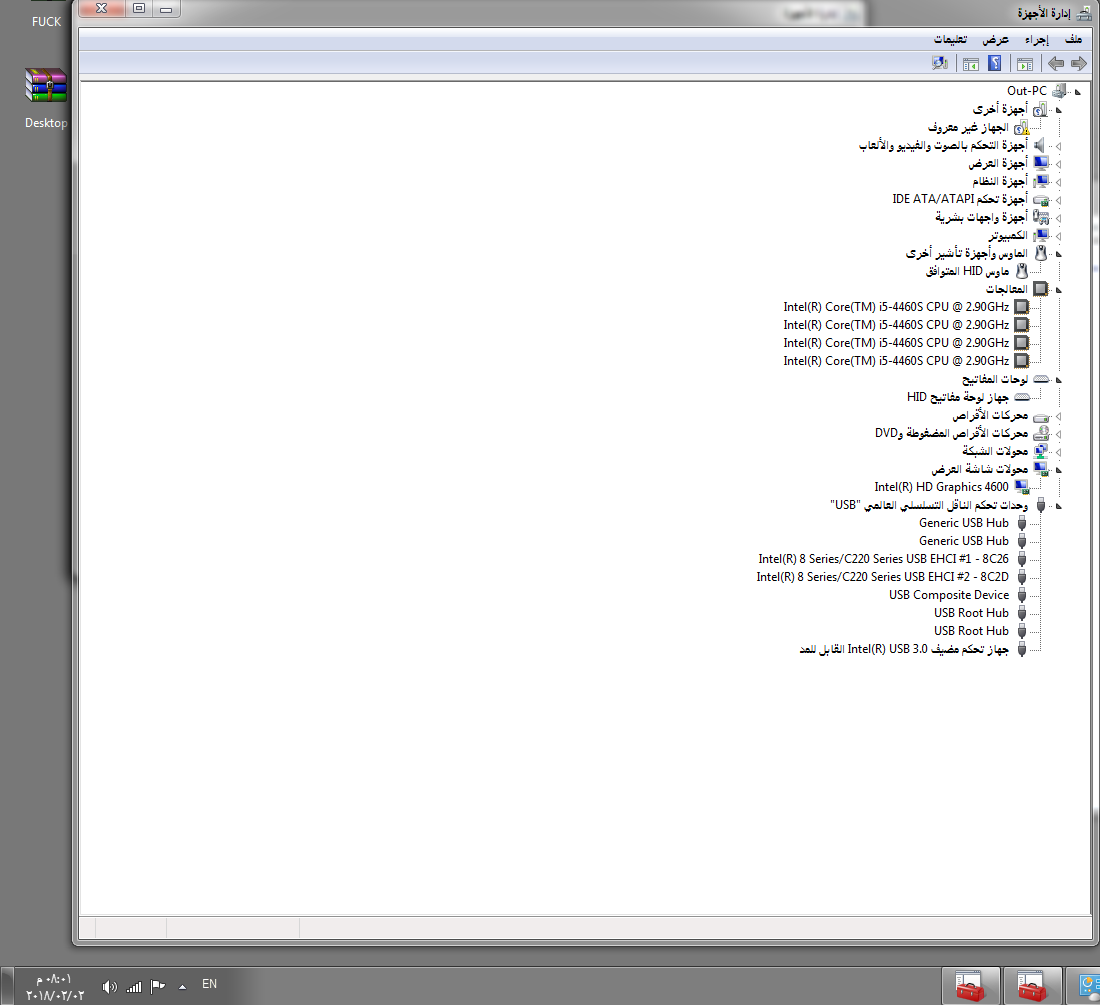Expand the DVD drives node
The height and width of the screenshot is (1005, 1100).
(x=1059, y=433)
